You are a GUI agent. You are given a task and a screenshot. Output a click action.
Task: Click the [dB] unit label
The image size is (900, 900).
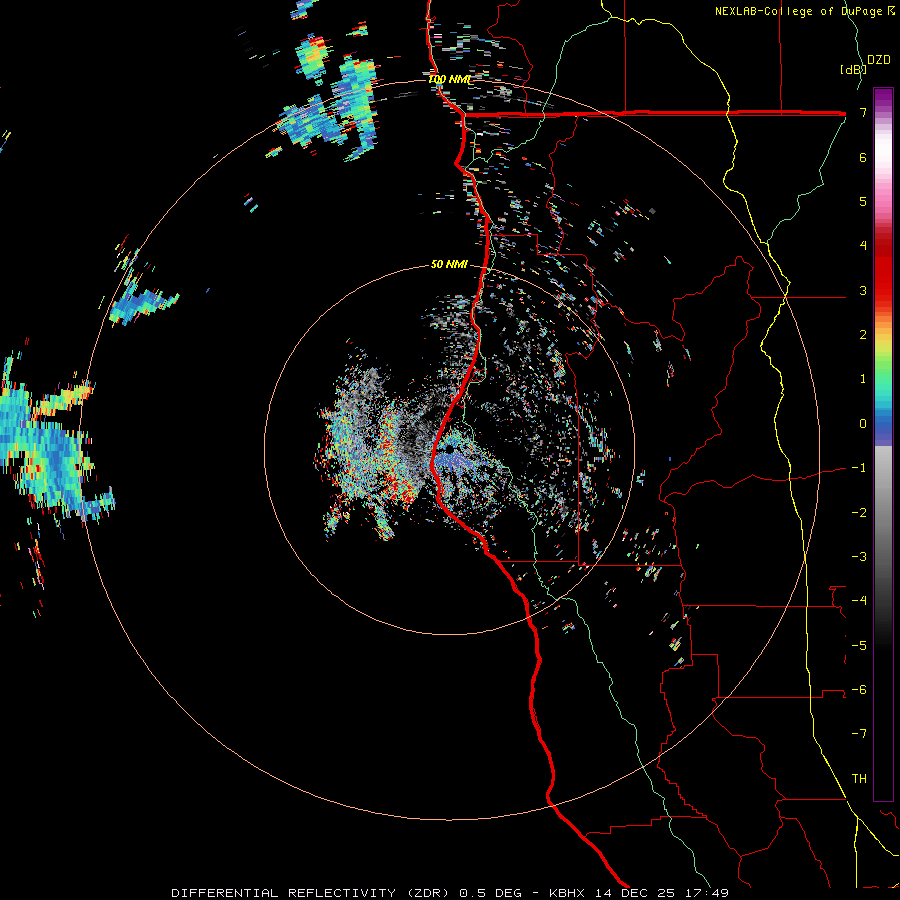[x=853, y=69]
